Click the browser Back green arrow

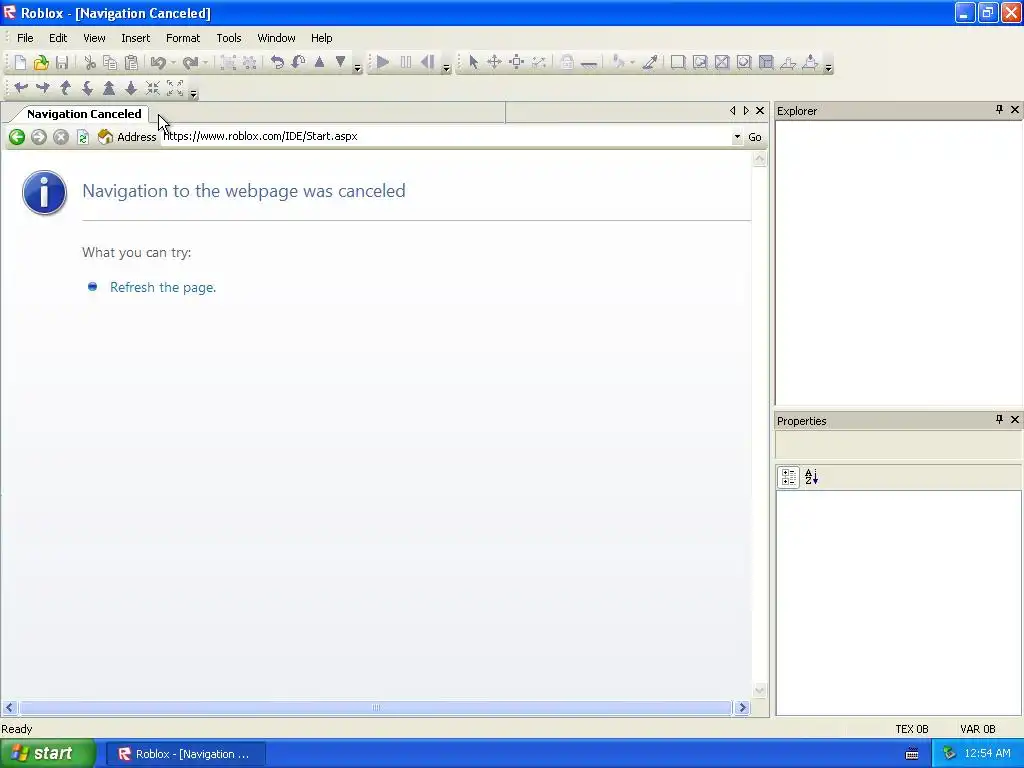17,137
